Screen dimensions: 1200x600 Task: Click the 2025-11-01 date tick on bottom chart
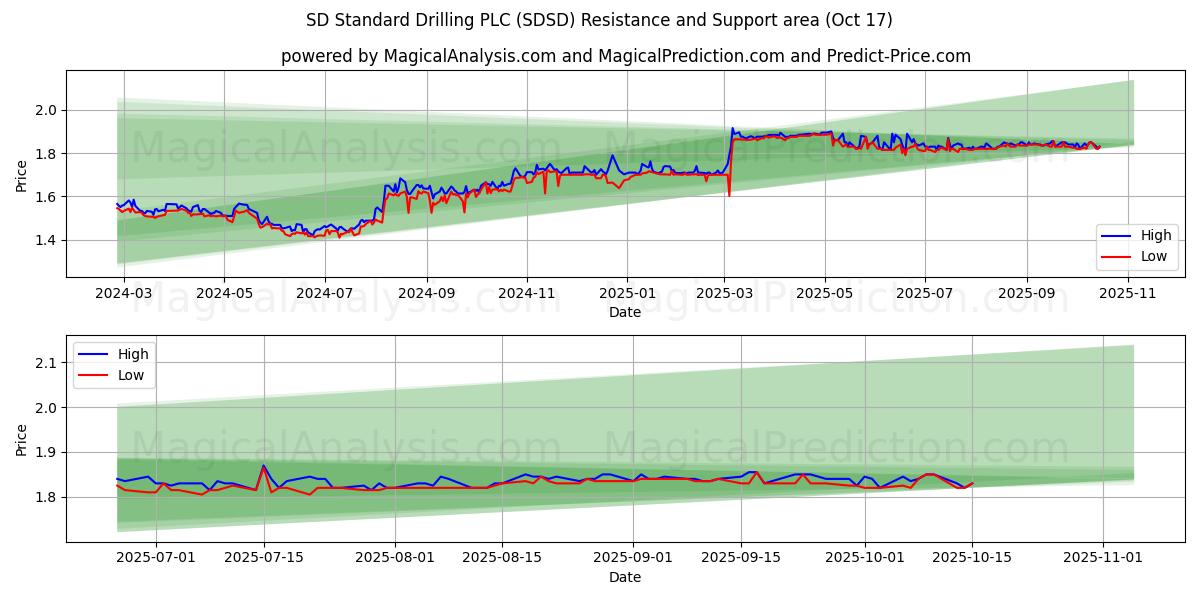[1103, 558]
